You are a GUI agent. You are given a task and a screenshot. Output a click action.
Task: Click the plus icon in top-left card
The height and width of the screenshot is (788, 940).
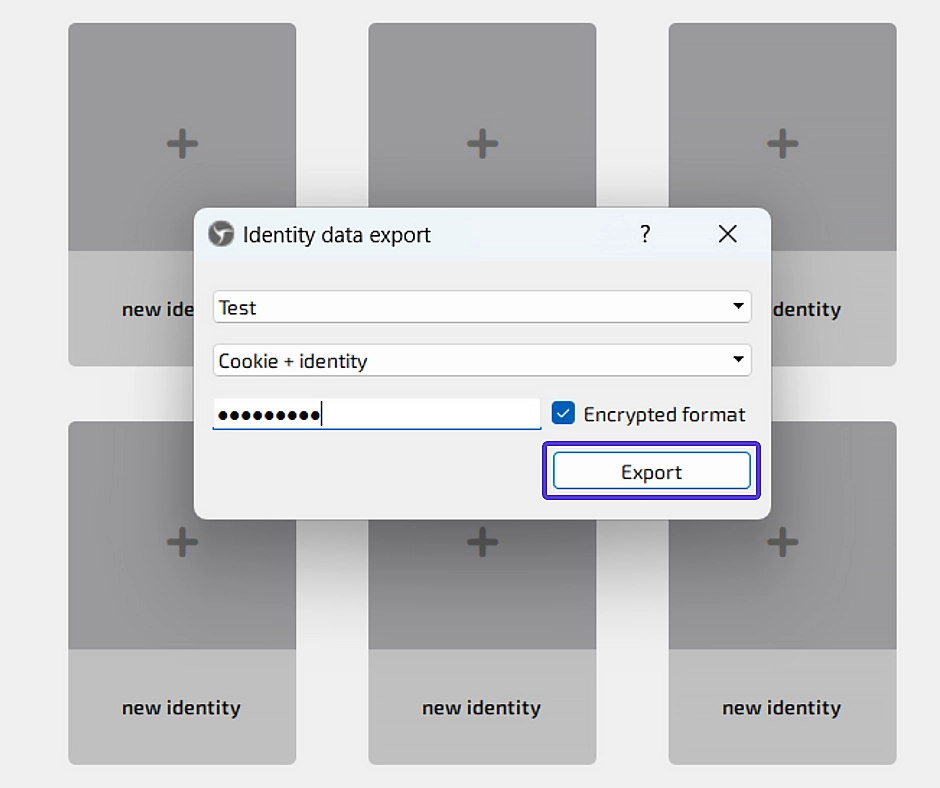[182, 144]
